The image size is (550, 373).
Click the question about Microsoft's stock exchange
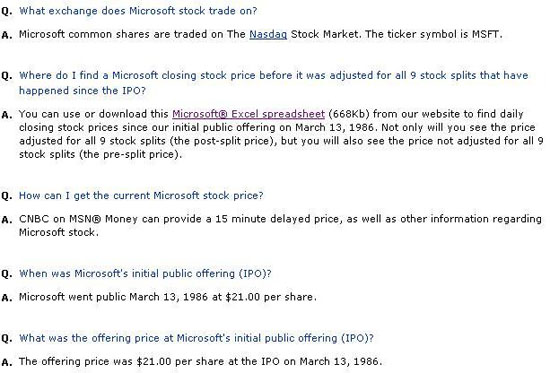tap(138, 11)
